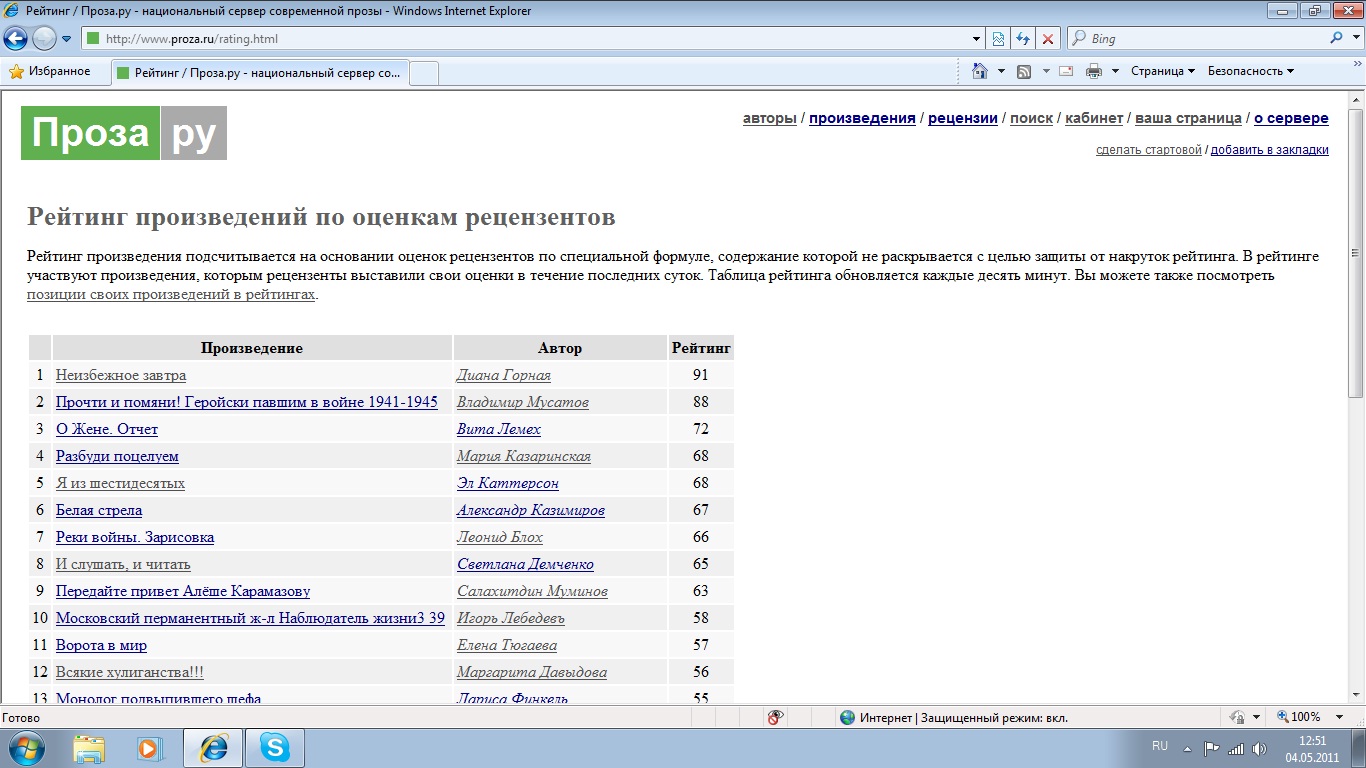Select the Рейтинг / Проза.ру browser tab
Viewport: 1366px width, 768px height.
260,72
